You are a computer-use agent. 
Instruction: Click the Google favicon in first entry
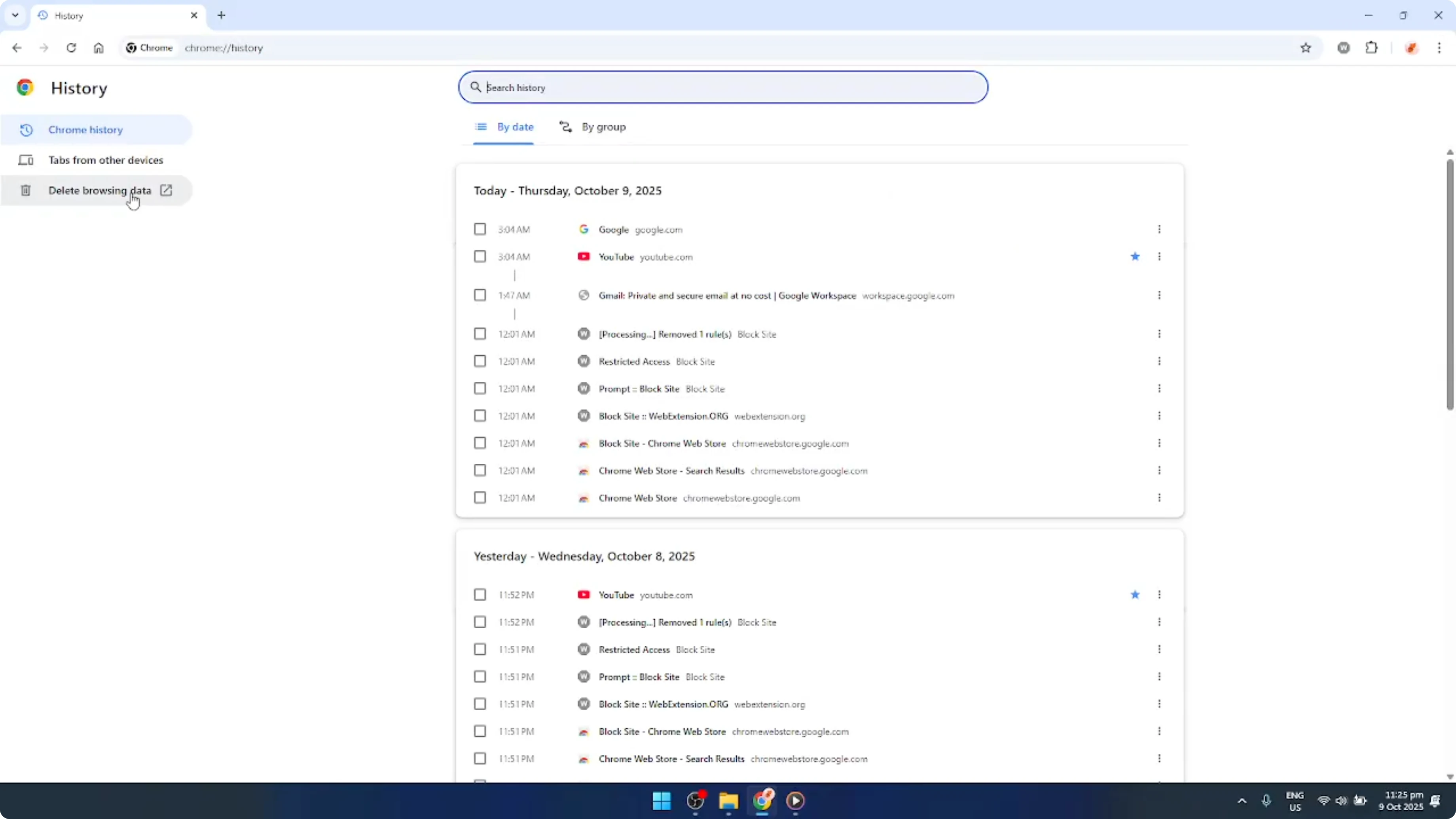[584, 229]
